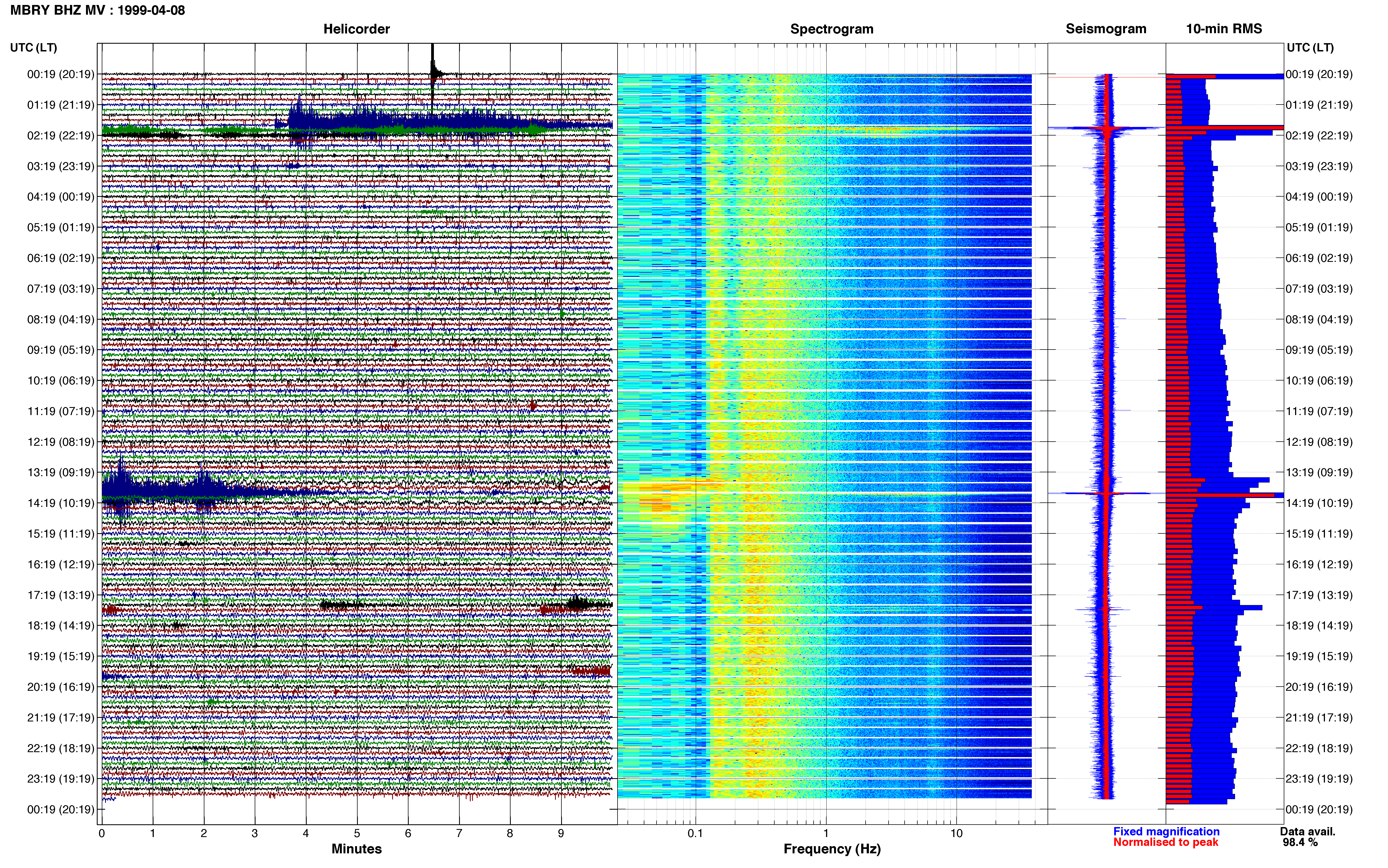
Task: Click the 'Helicorder' panel heading
Action: coord(356,29)
